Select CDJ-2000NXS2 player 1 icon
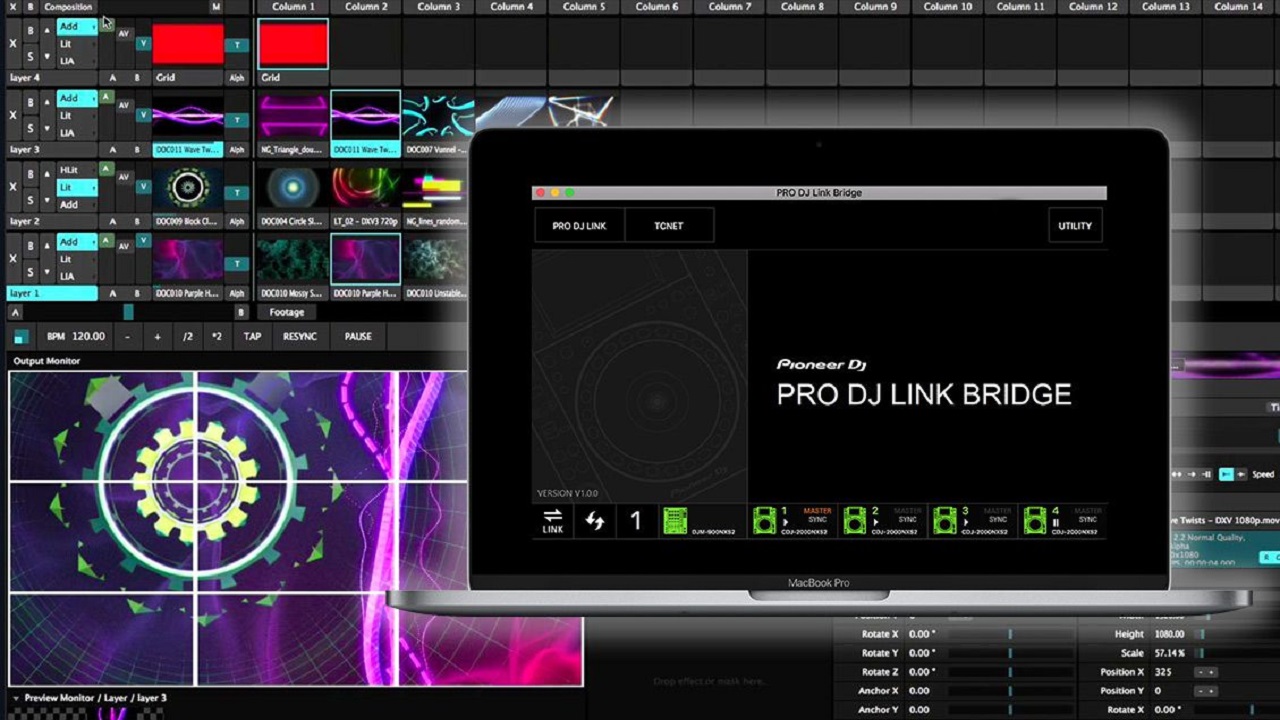The height and width of the screenshot is (720, 1280). 765,521
